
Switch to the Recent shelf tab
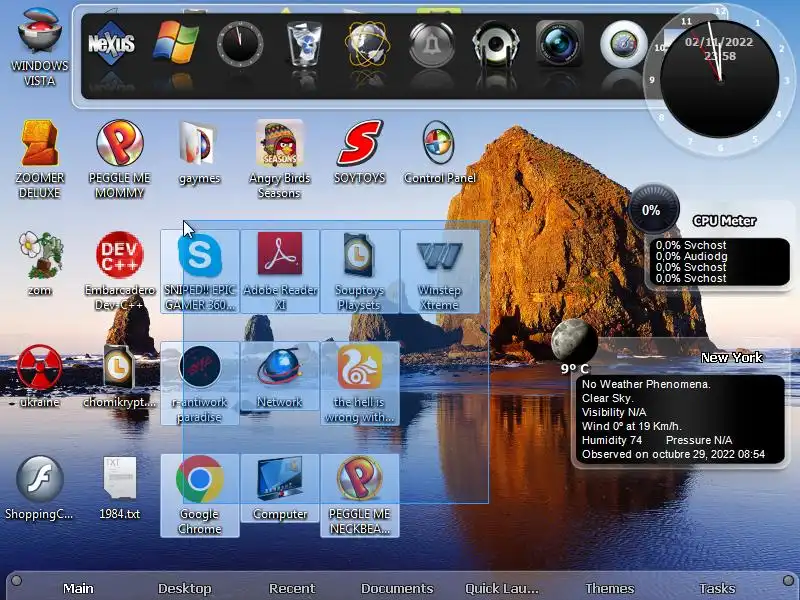[292, 588]
